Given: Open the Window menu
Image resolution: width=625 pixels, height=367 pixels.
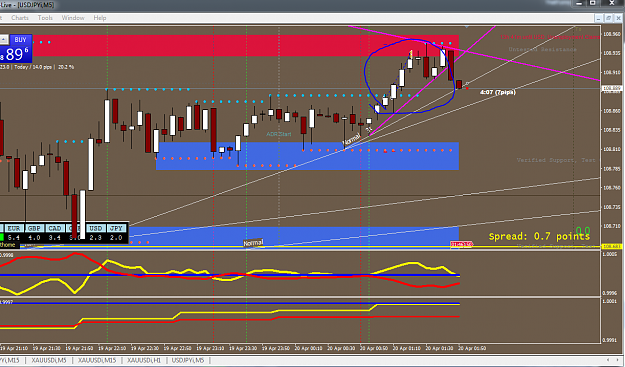Looking at the screenshot, I should [x=73, y=18].
